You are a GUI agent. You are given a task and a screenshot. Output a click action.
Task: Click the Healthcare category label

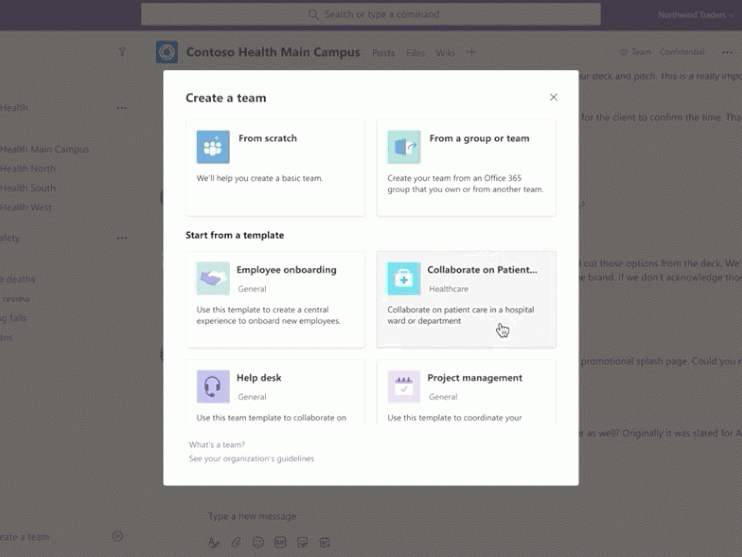(449, 289)
